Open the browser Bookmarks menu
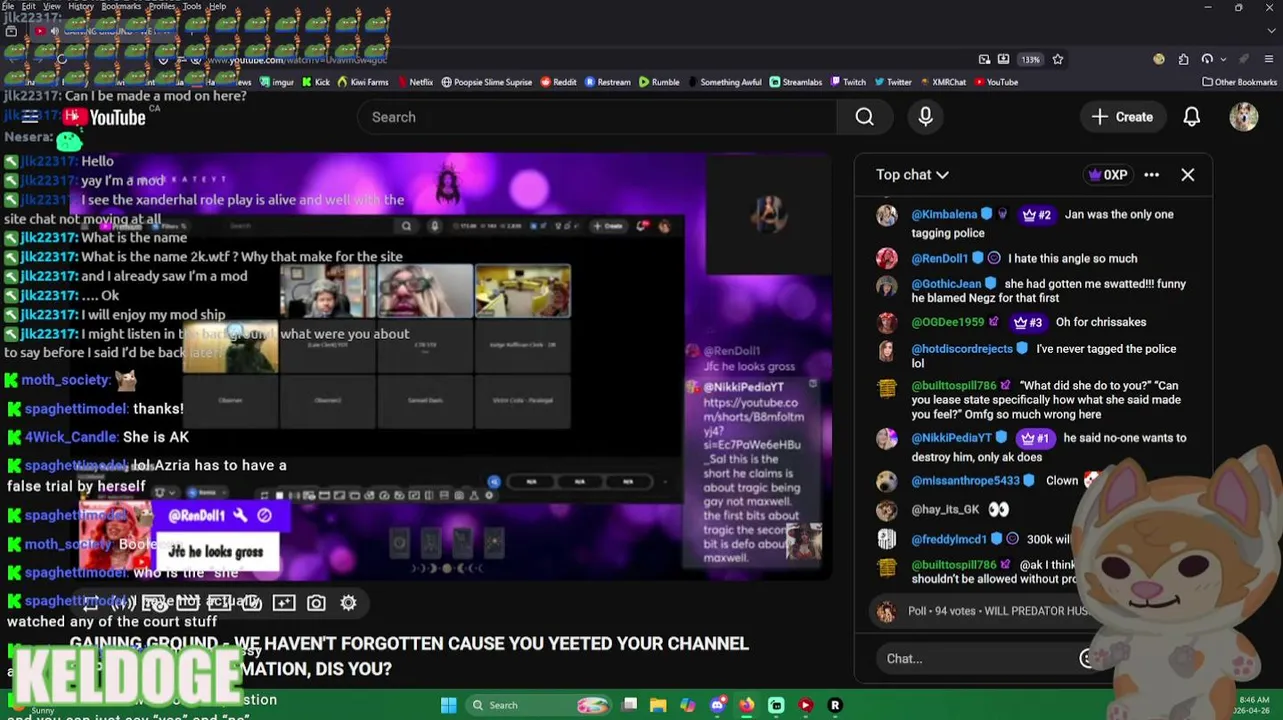 tap(121, 6)
